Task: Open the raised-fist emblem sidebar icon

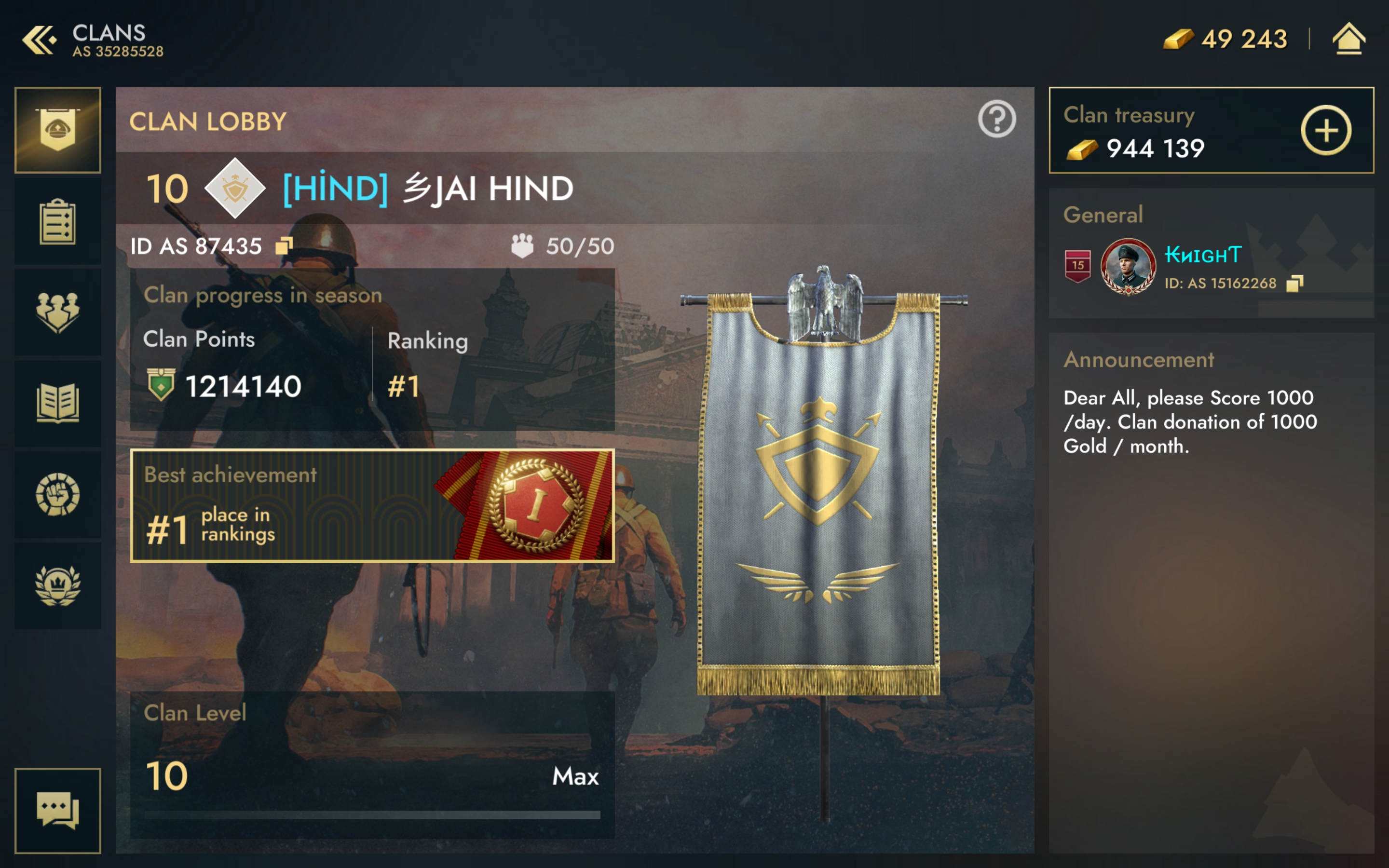Action: coord(58,495)
